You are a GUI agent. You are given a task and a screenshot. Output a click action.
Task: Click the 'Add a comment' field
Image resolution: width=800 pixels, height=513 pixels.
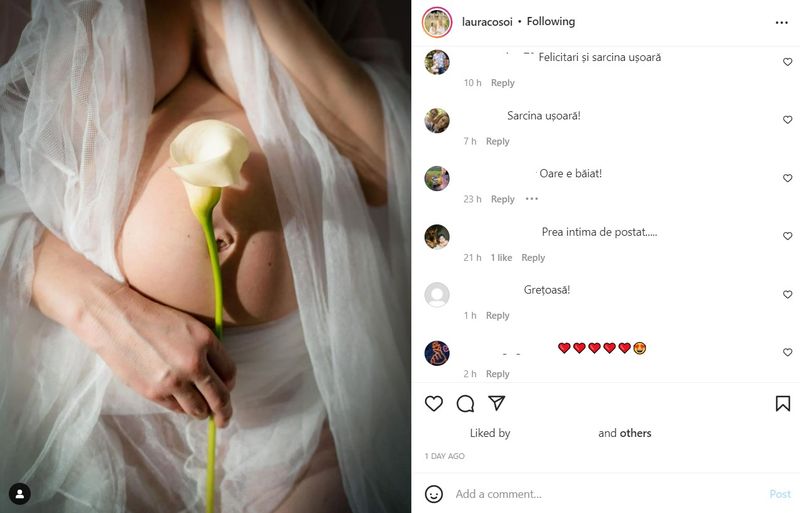[607, 494]
